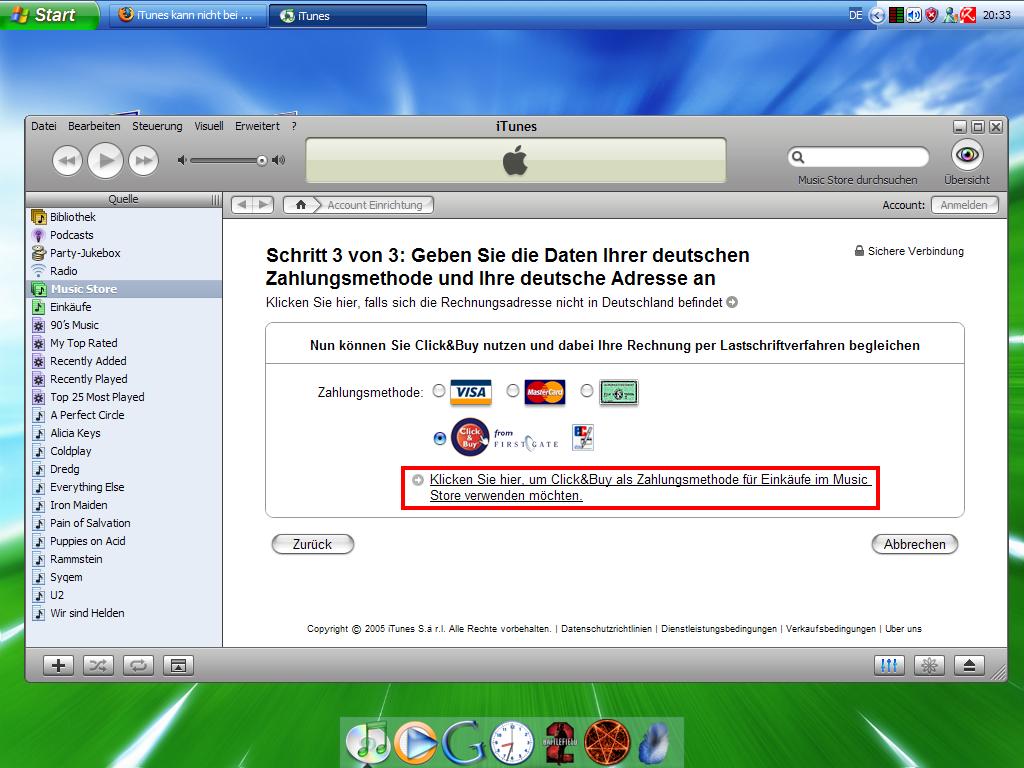This screenshot has width=1024, height=768.
Task: Open the Dienstleistungsbedingungen link
Action: pyautogui.click(x=718, y=629)
